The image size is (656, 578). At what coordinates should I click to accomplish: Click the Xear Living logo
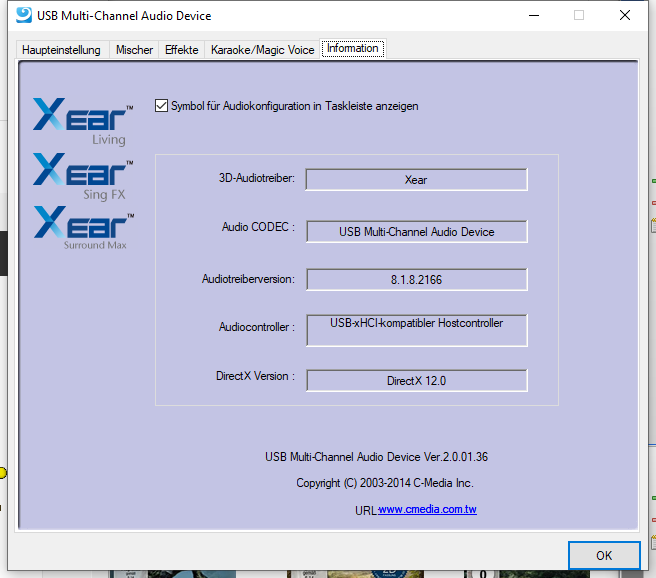click(x=83, y=121)
